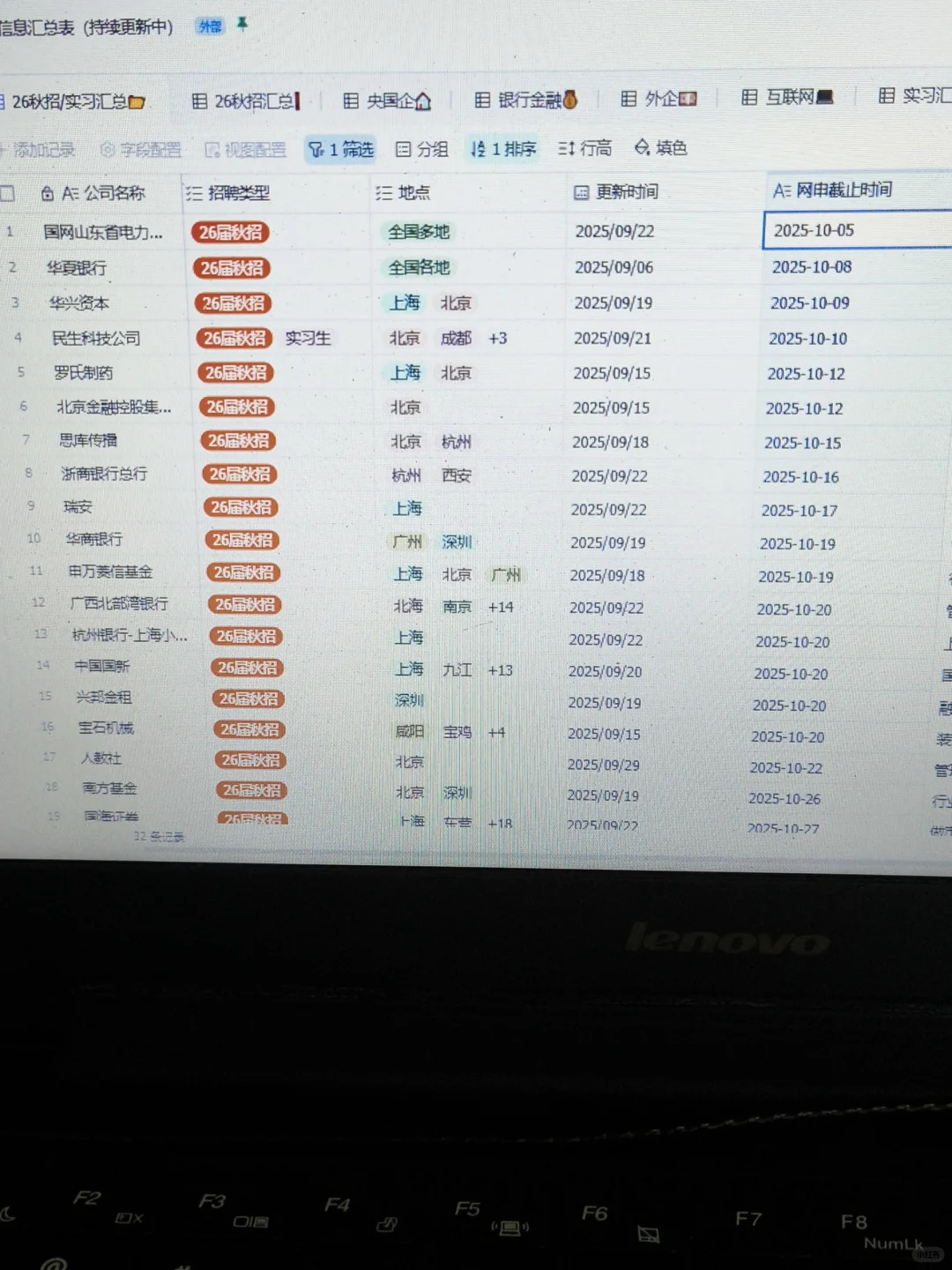Click the 广西北部湾银行 company cell
Viewport: 952px width, 1270px height.
pos(119,603)
